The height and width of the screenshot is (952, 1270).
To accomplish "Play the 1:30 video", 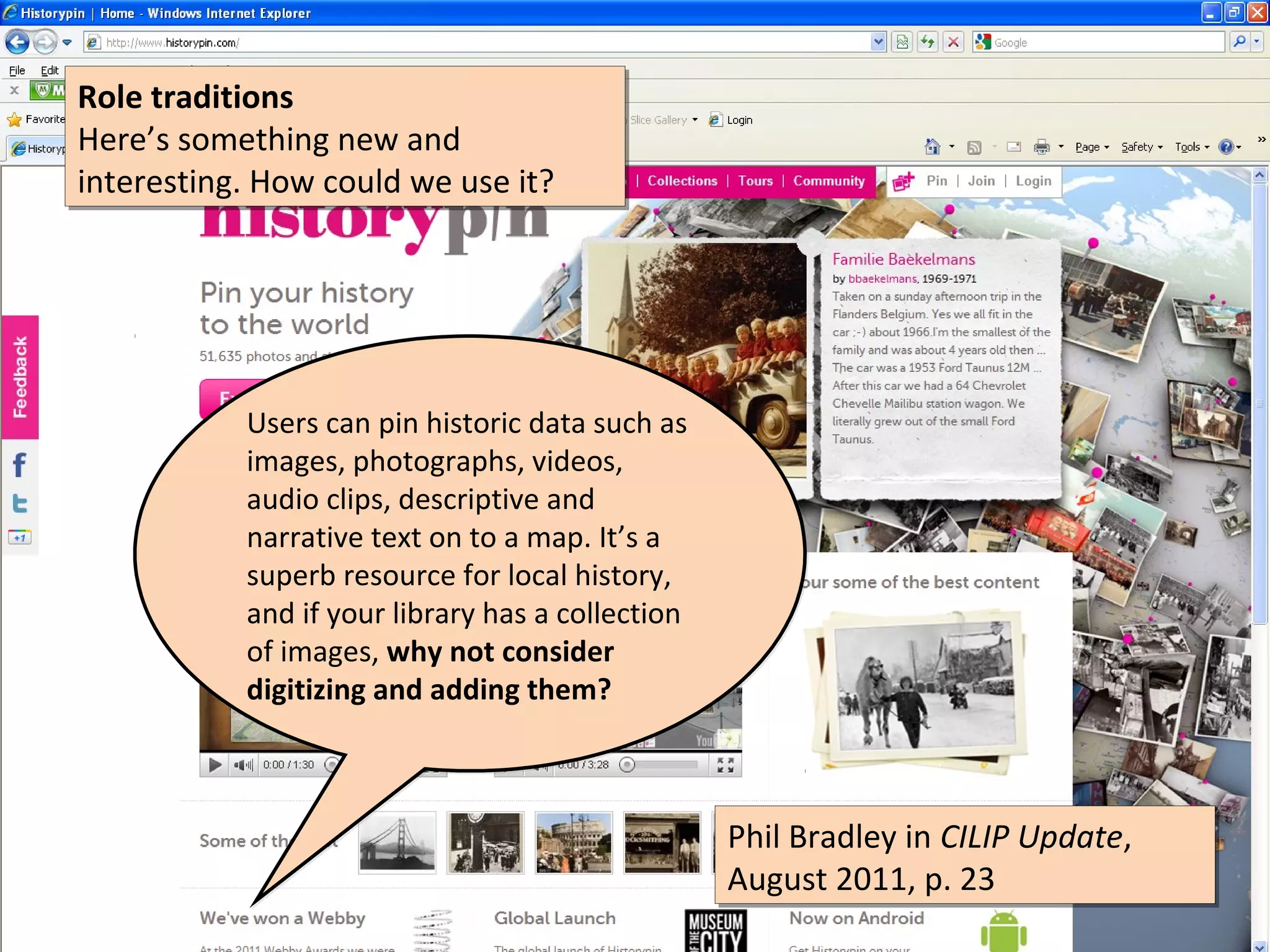I will click(x=215, y=765).
